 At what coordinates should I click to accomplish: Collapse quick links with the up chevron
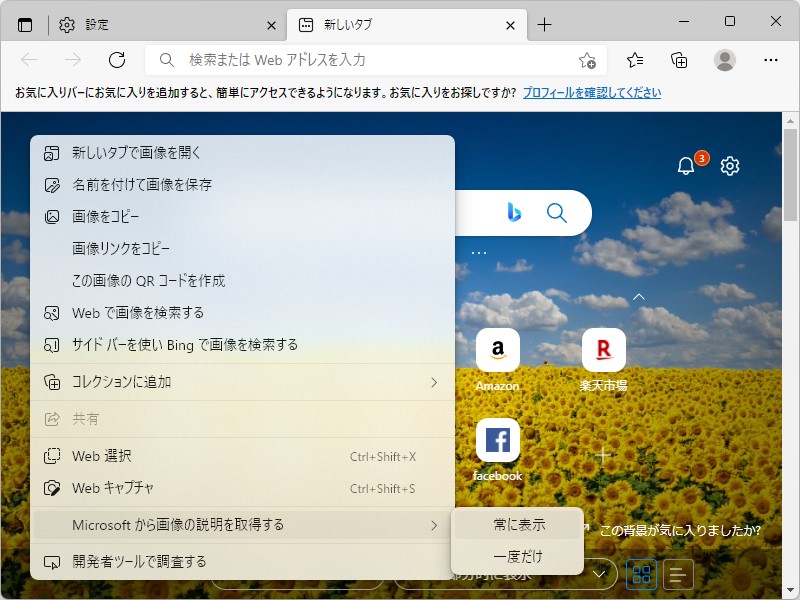(639, 296)
